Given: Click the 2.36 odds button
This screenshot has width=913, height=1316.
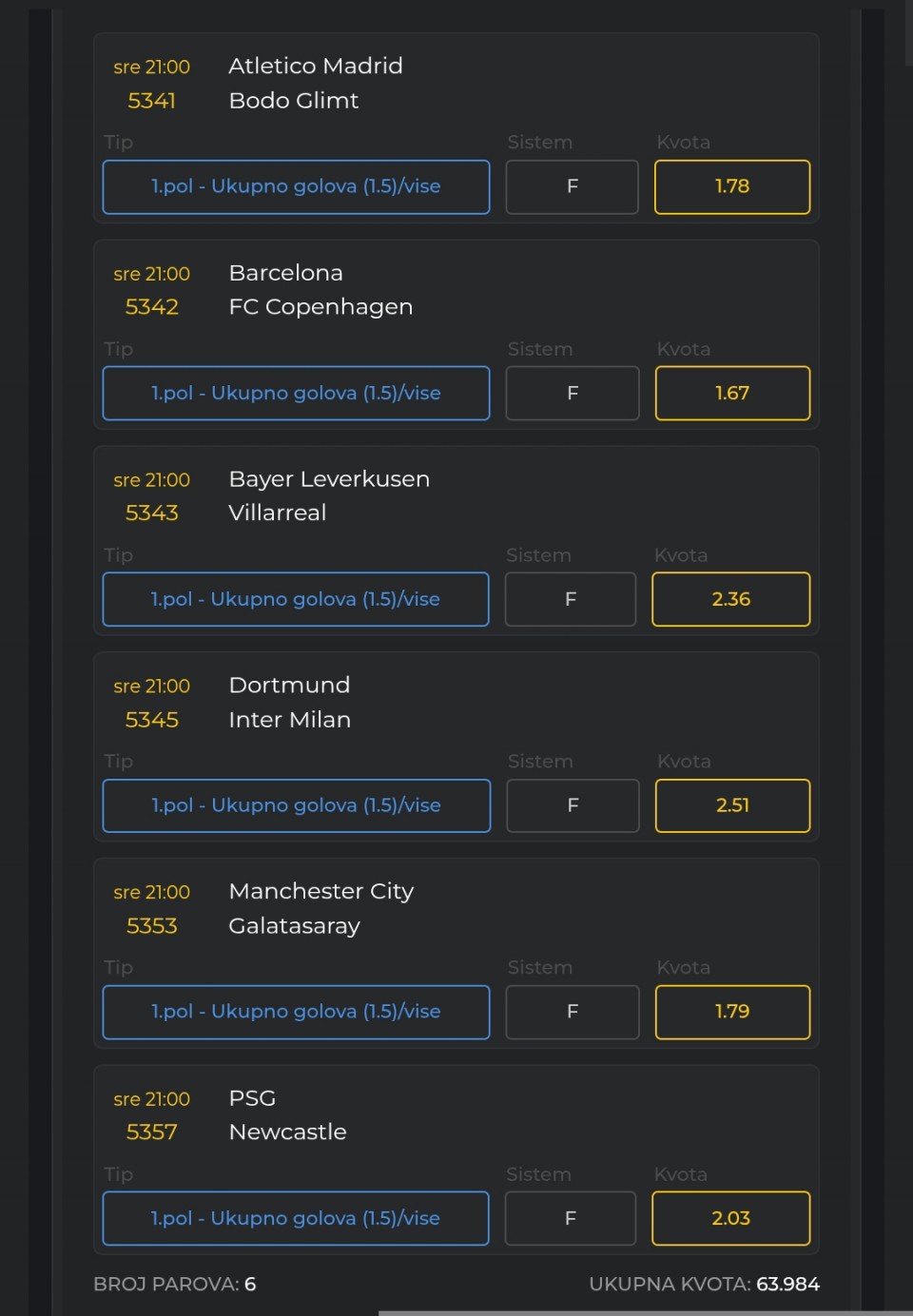Looking at the screenshot, I should (730, 599).
